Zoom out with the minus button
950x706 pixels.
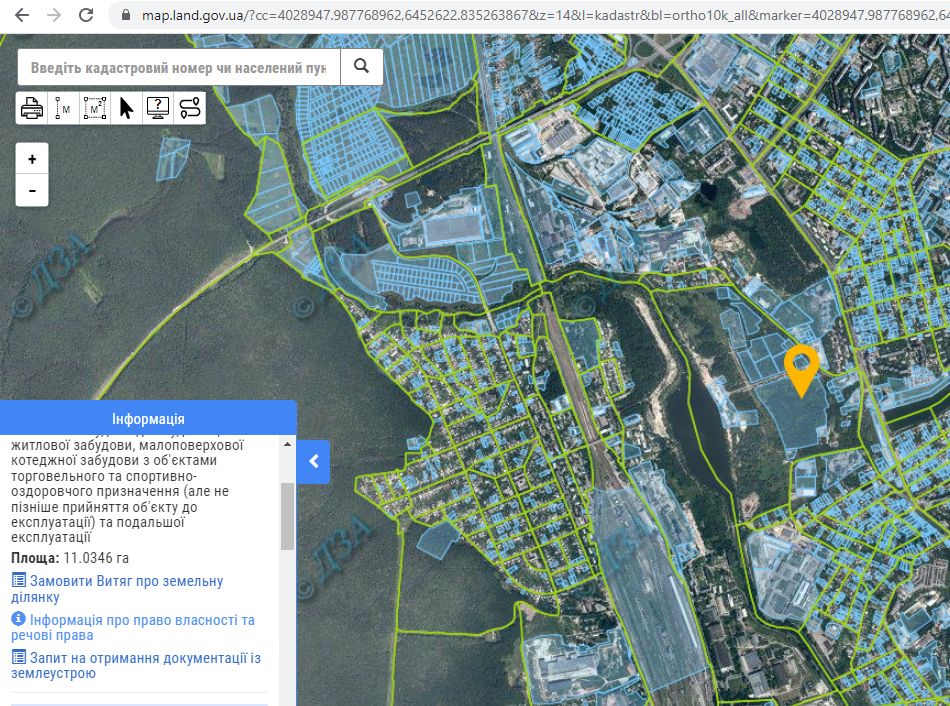click(32, 191)
